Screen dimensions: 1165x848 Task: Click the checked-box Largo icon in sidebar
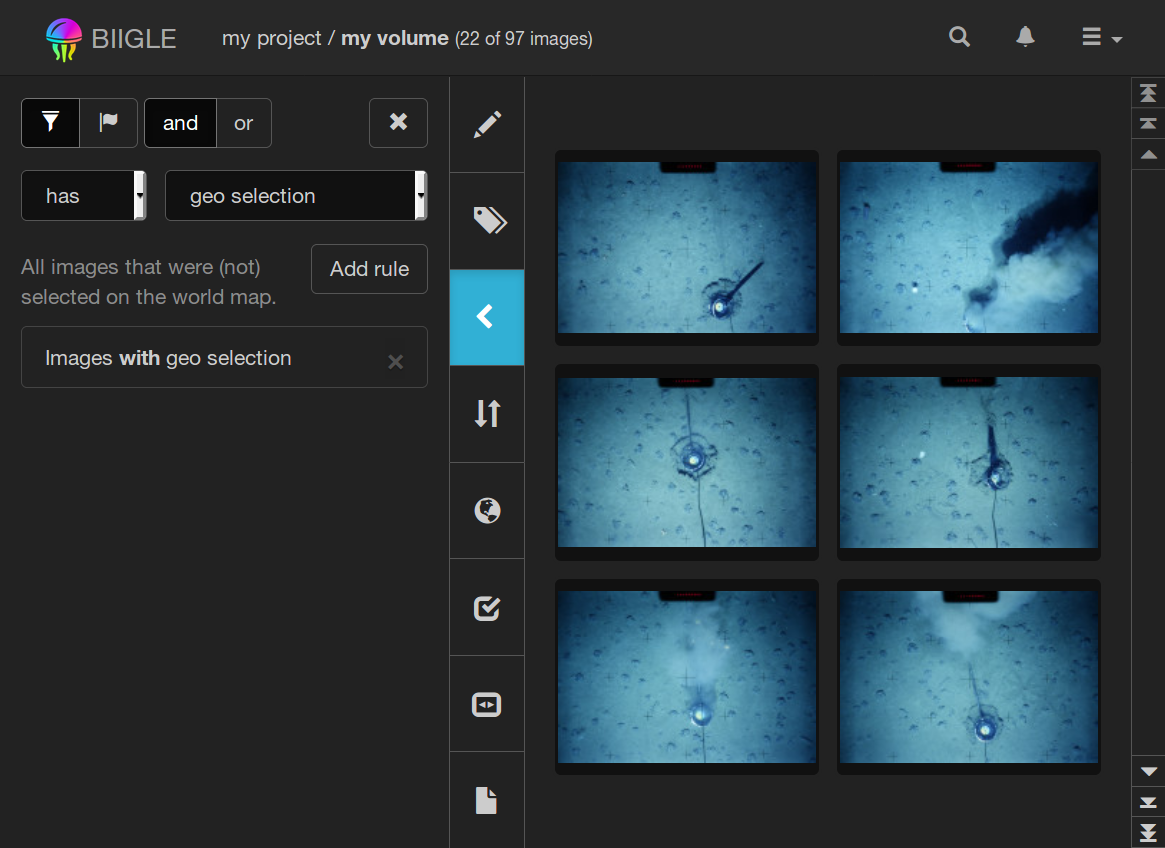point(487,607)
